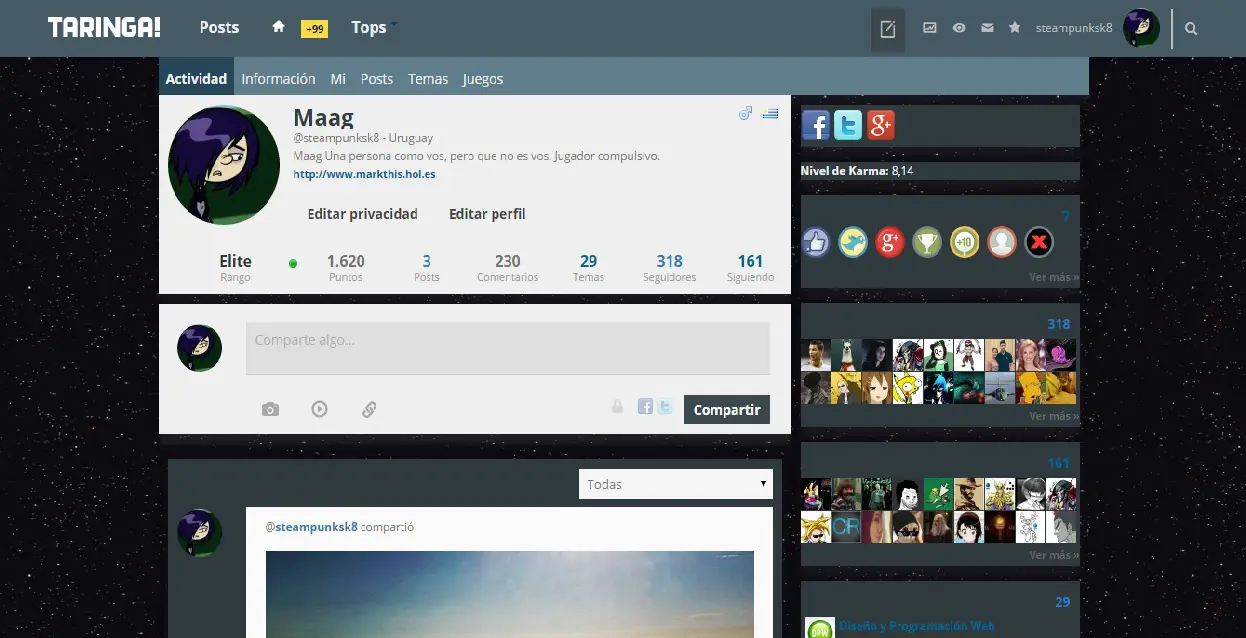Open the 3 Posts counter
The height and width of the screenshot is (638, 1246).
427,267
